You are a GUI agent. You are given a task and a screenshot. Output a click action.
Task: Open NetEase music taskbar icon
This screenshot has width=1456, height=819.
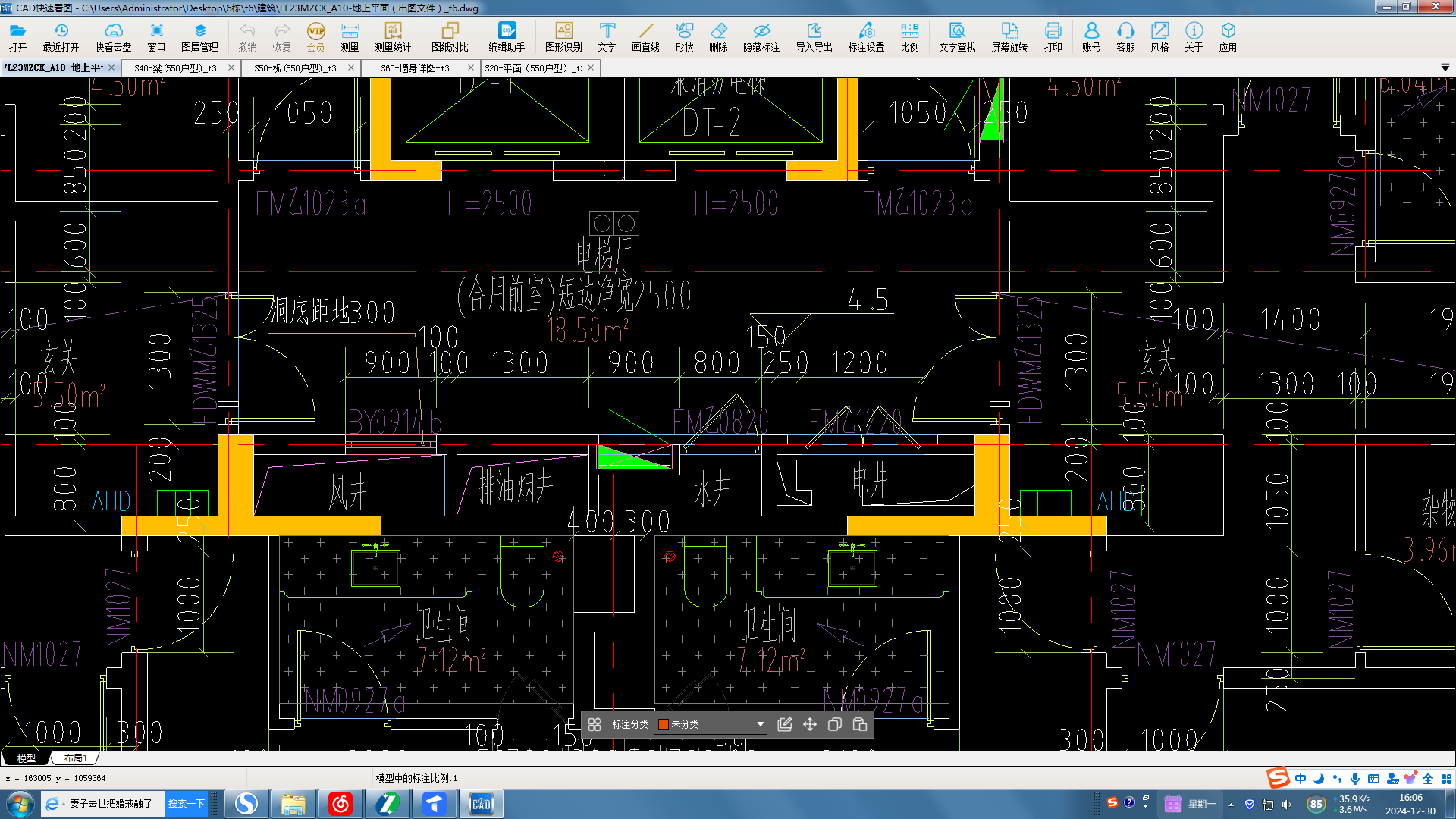click(340, 804)
